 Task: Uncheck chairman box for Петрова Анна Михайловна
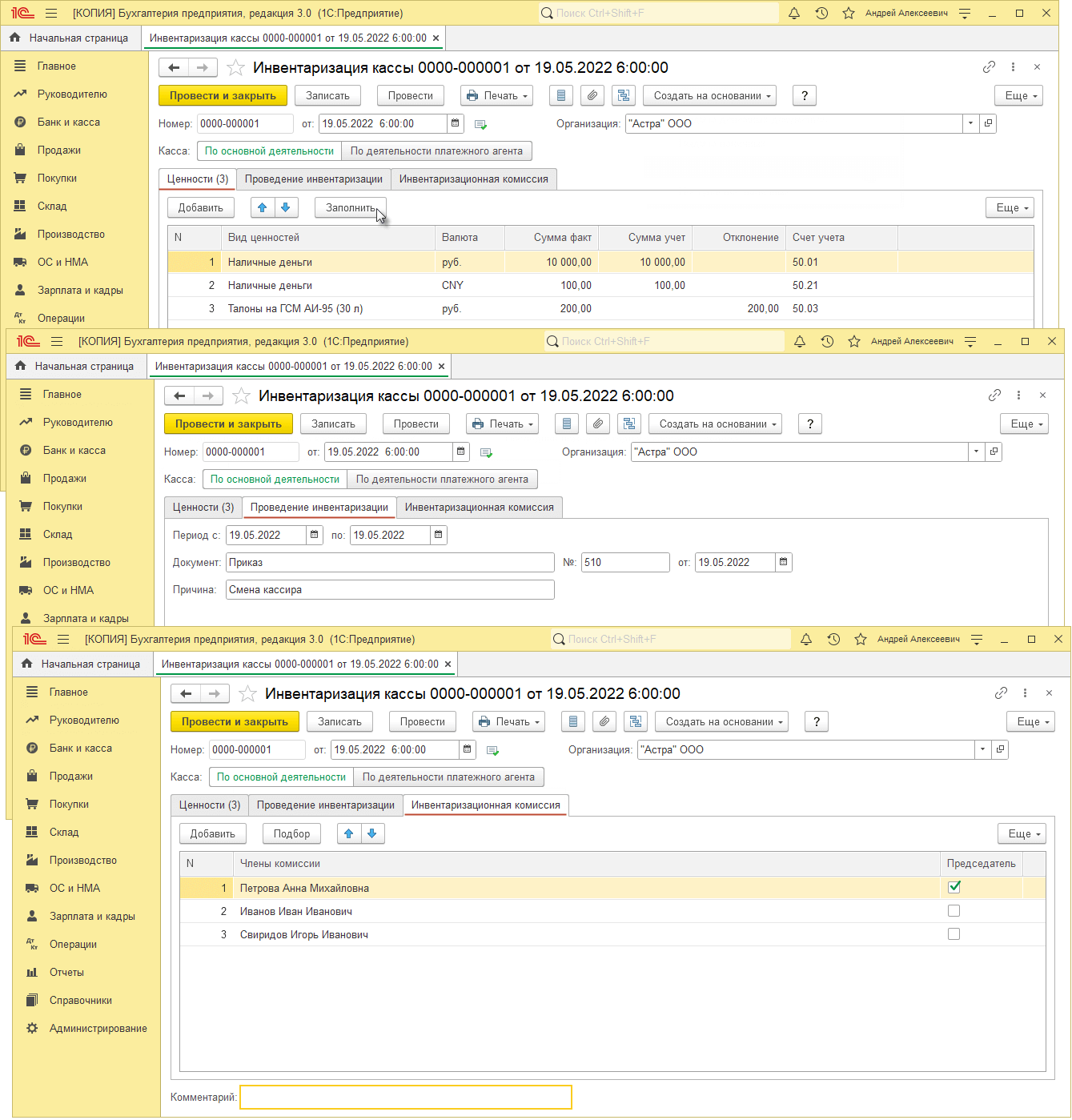point(954,887)
